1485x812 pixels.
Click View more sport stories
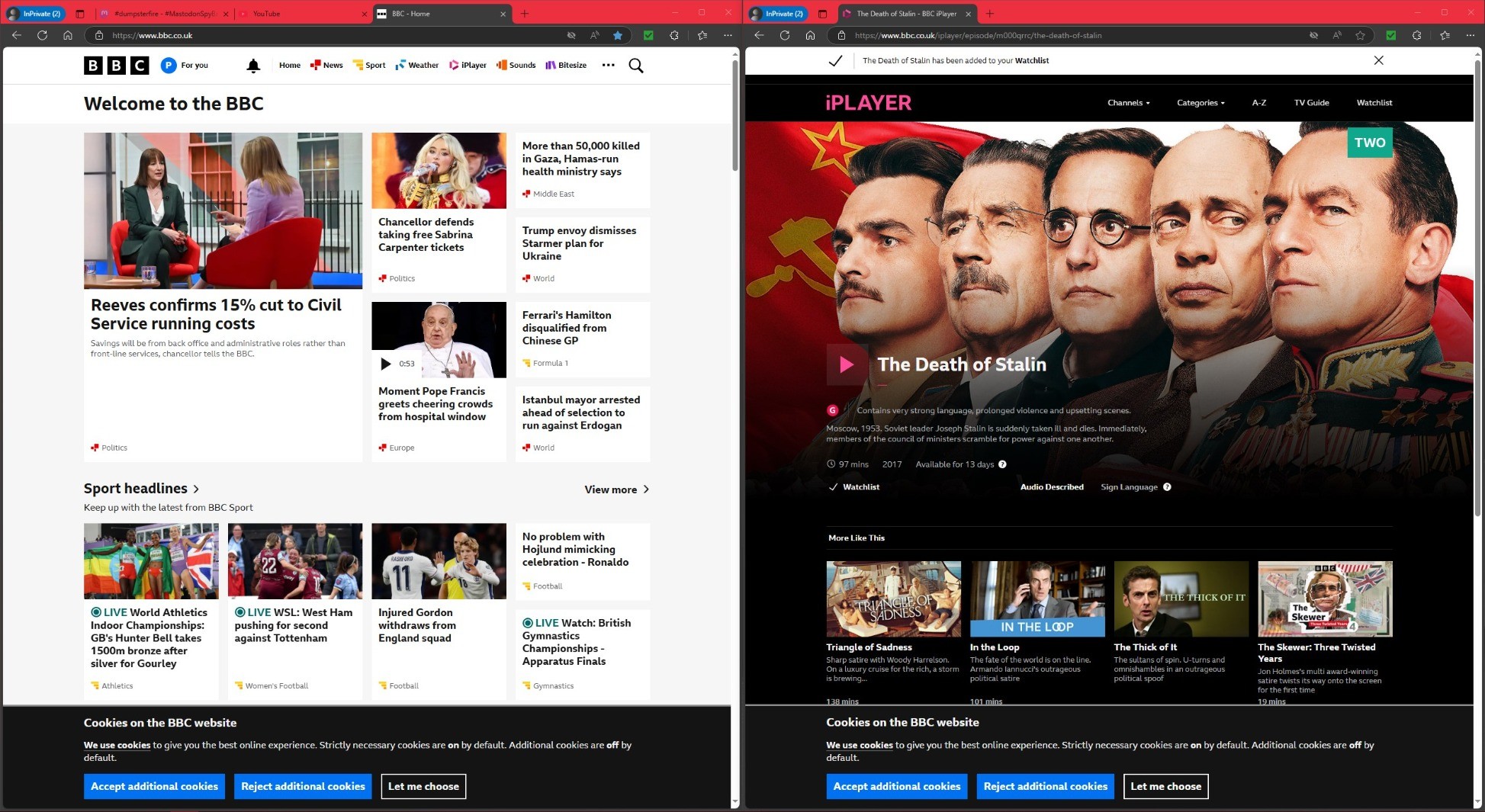point(616,489)
